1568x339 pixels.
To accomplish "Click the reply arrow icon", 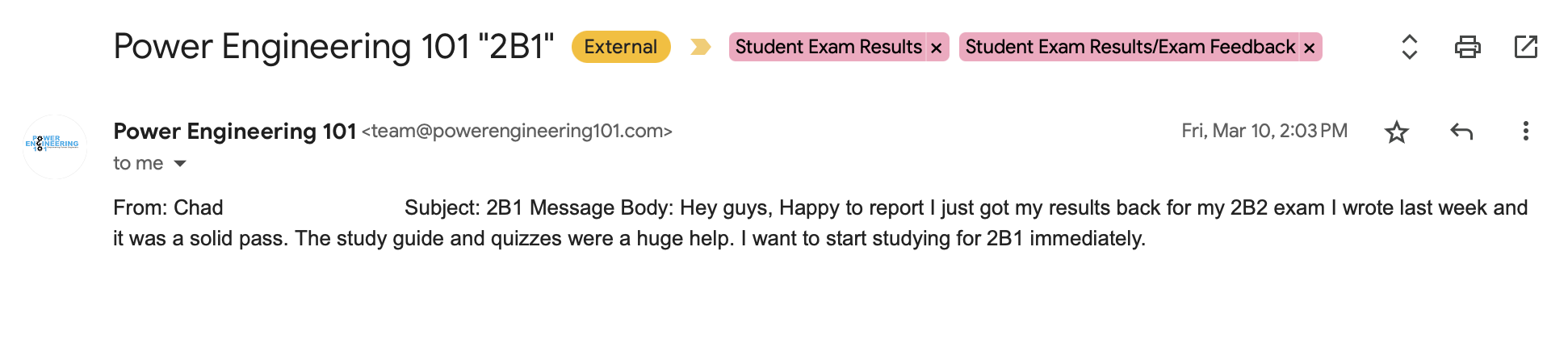I will [x=1461, y=132].
